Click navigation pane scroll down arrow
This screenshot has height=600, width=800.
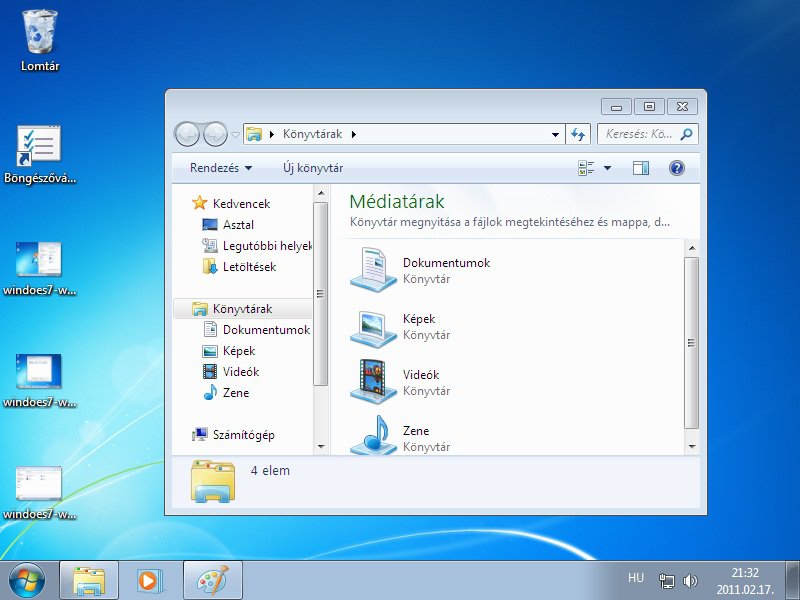(320, 446)
